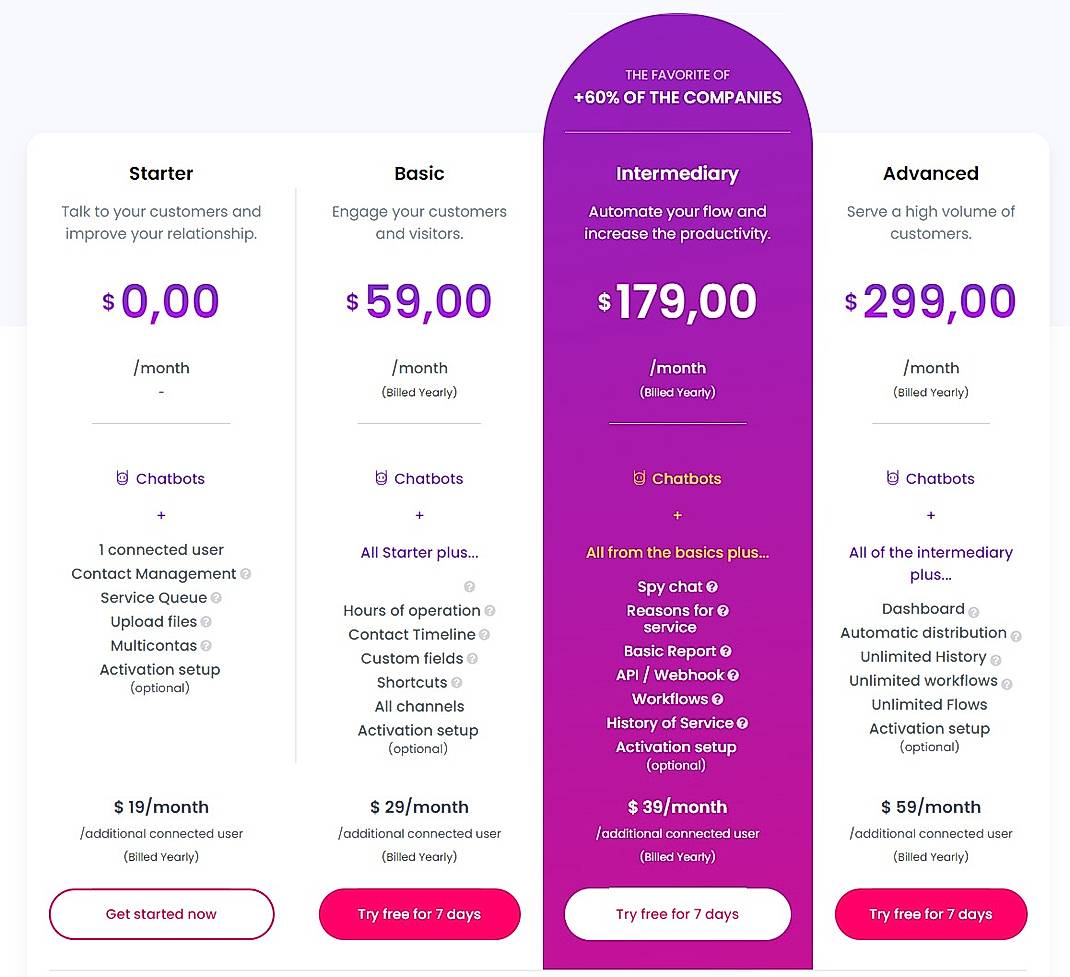Click Try free for 7 days under Intermediary
The image size is (1070, 977).
point(677,914)
